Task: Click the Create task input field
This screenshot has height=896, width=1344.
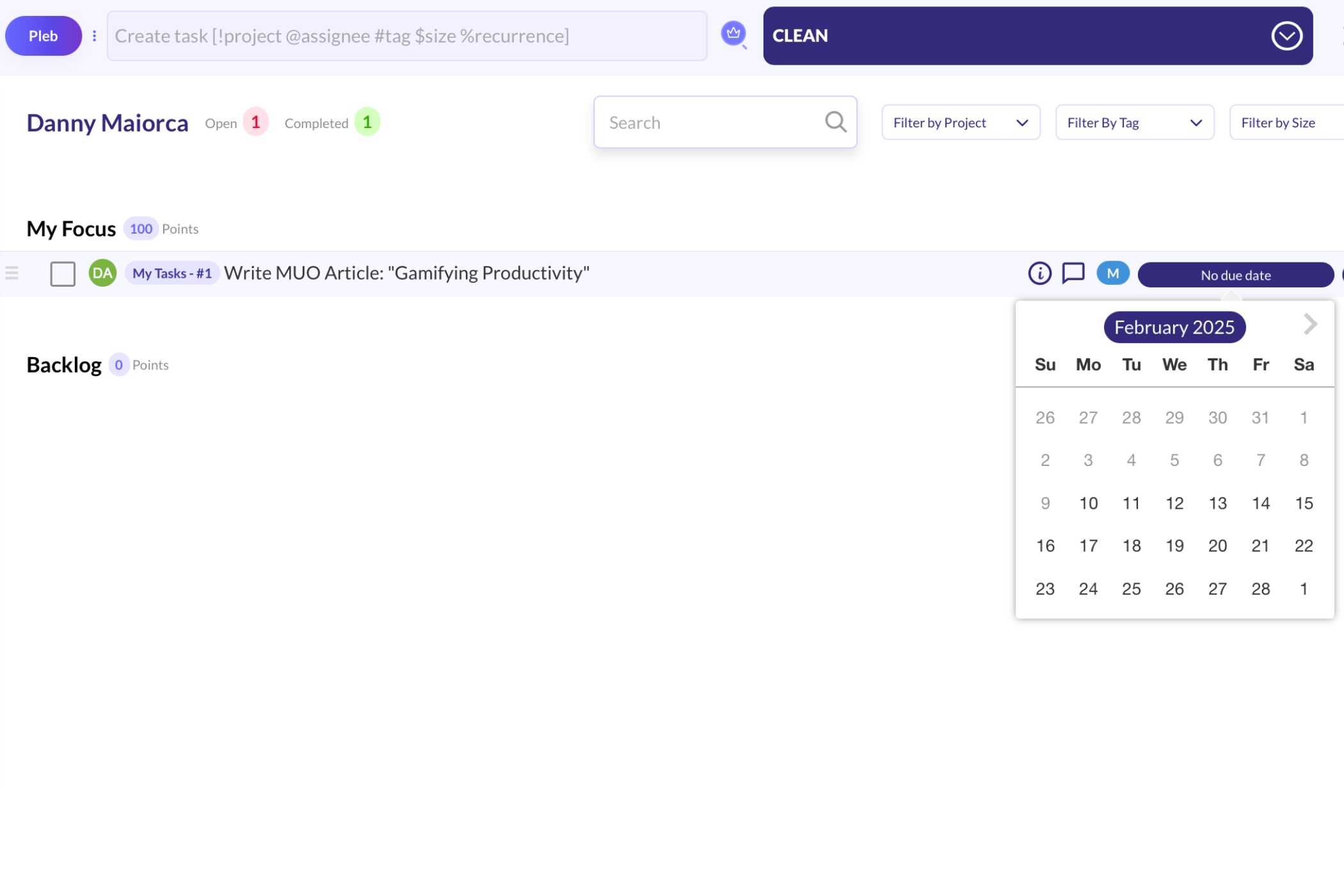Action: click(x=406, y=36)
